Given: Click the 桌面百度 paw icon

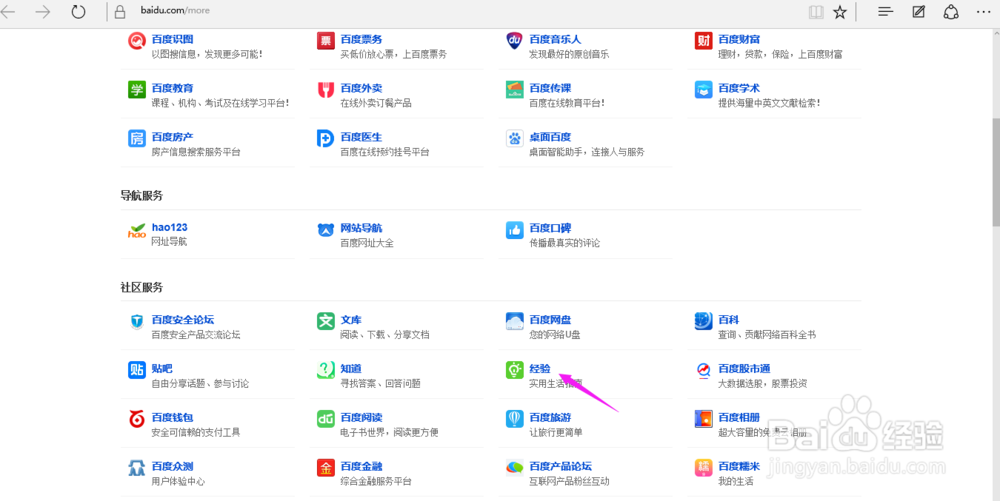Looking at the screenshot, I should pos(514,138).
